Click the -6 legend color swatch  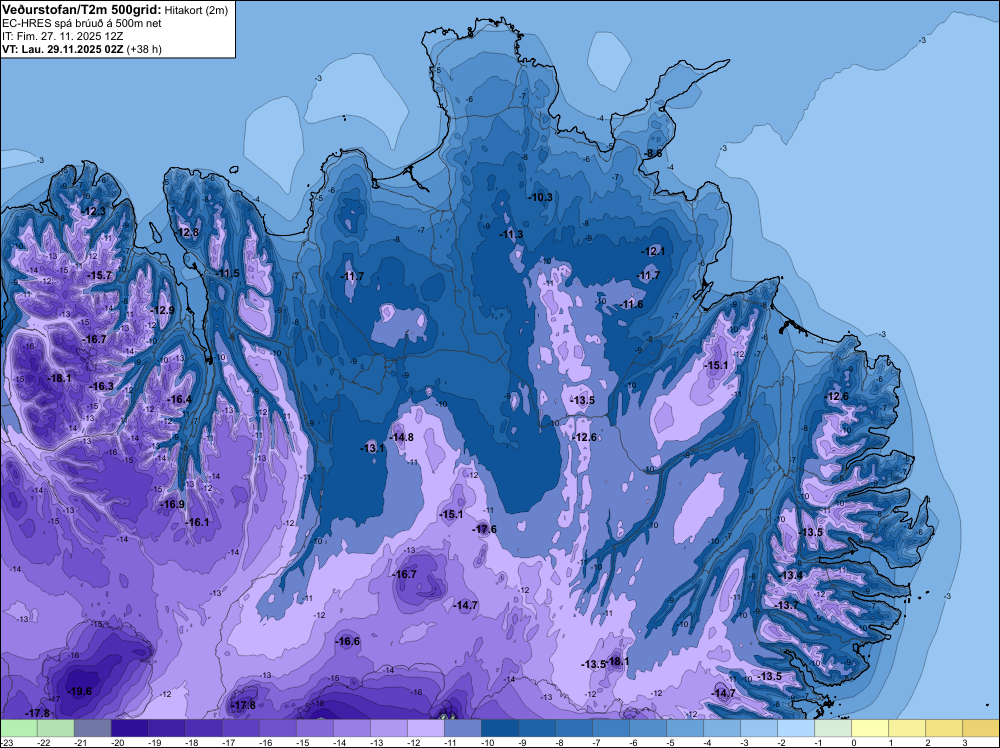647,728
